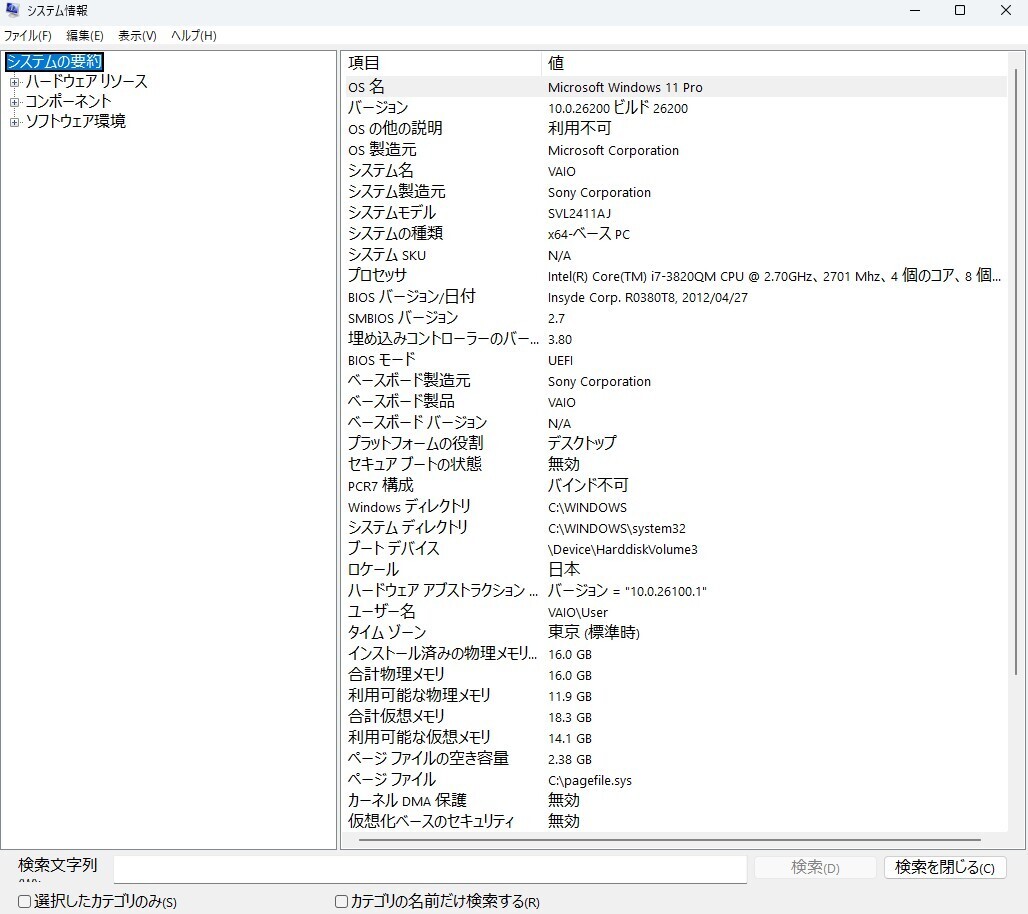Select the ロケール row
The height and width of the screenshot is (914, 1028).
coord(675,569)
